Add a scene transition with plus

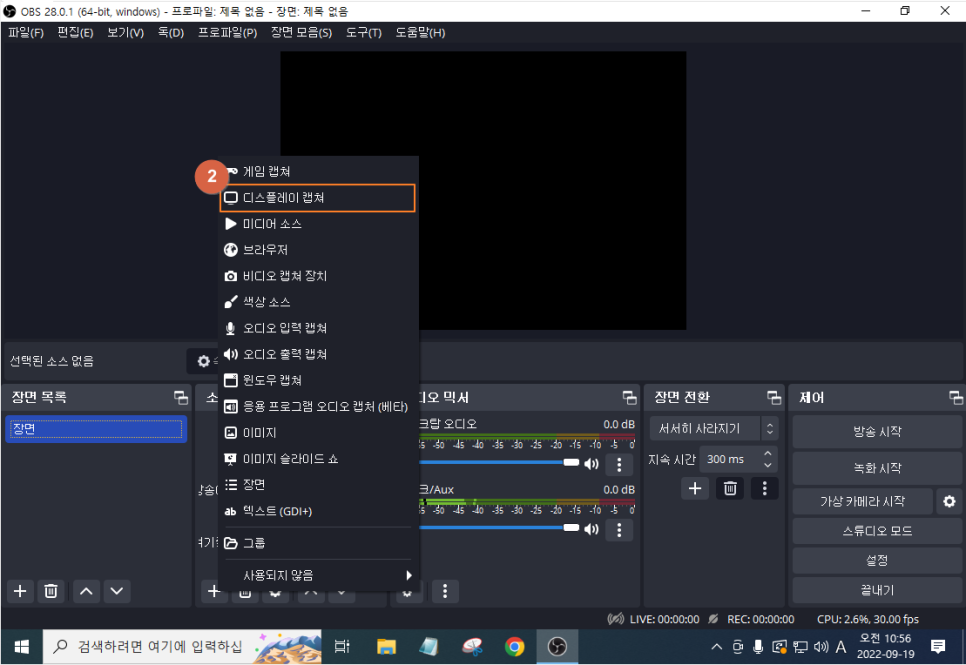695,489
